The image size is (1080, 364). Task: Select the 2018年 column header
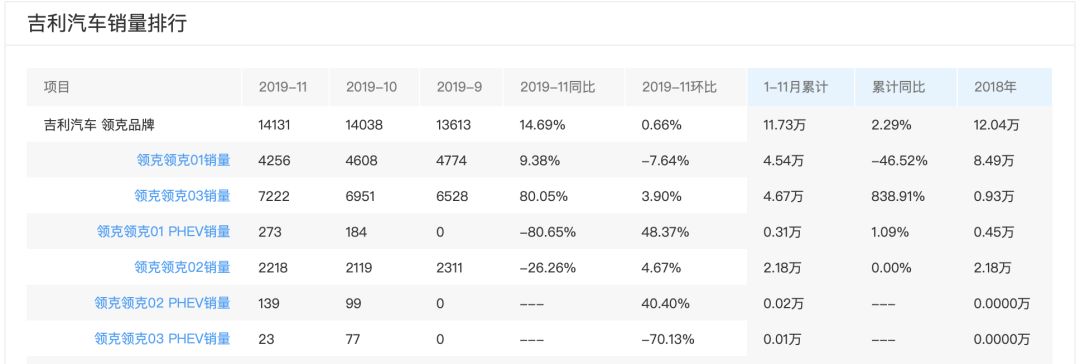point(995,88)
